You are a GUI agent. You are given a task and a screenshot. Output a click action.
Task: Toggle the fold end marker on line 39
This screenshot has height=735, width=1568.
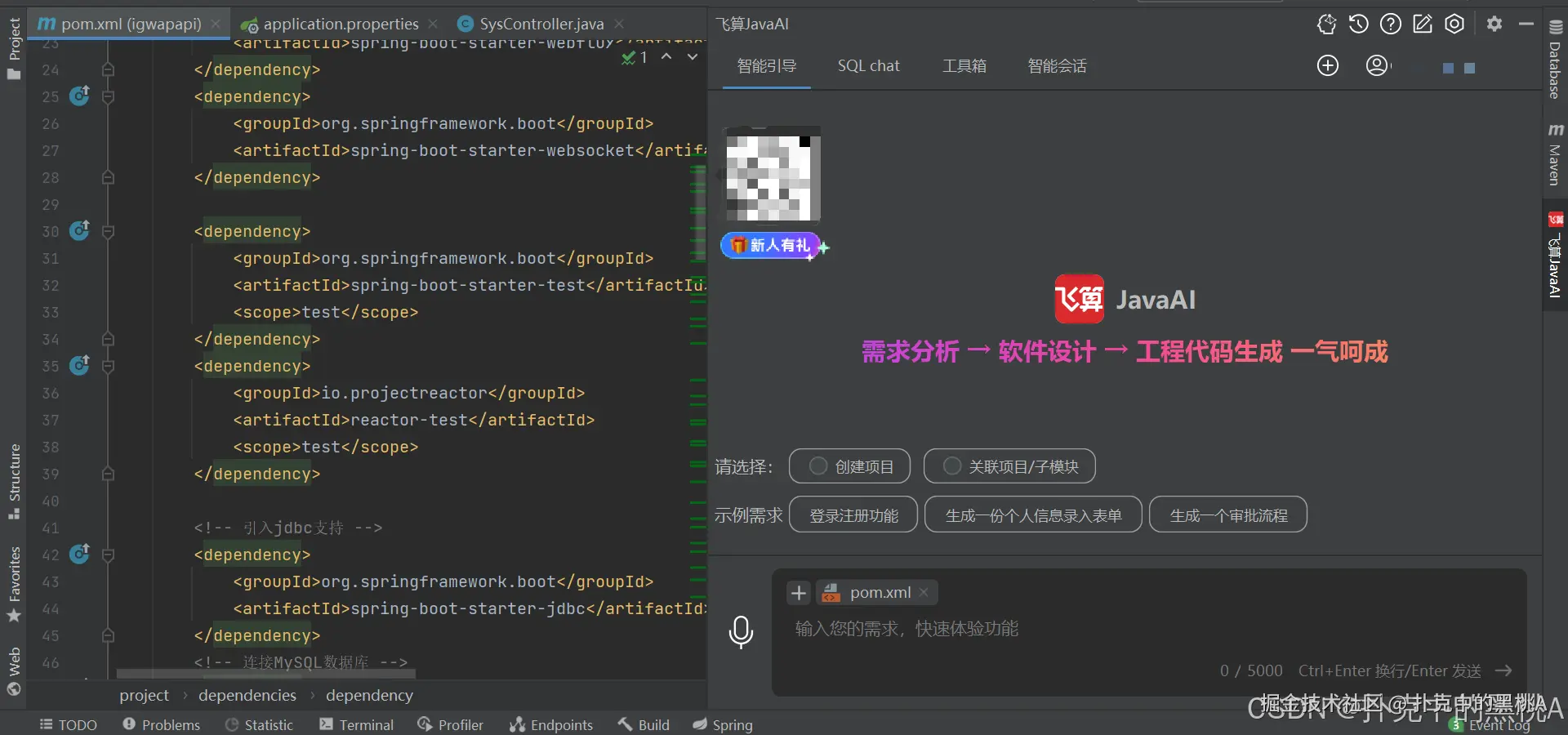pyautogui.click(x=108, y=474)
